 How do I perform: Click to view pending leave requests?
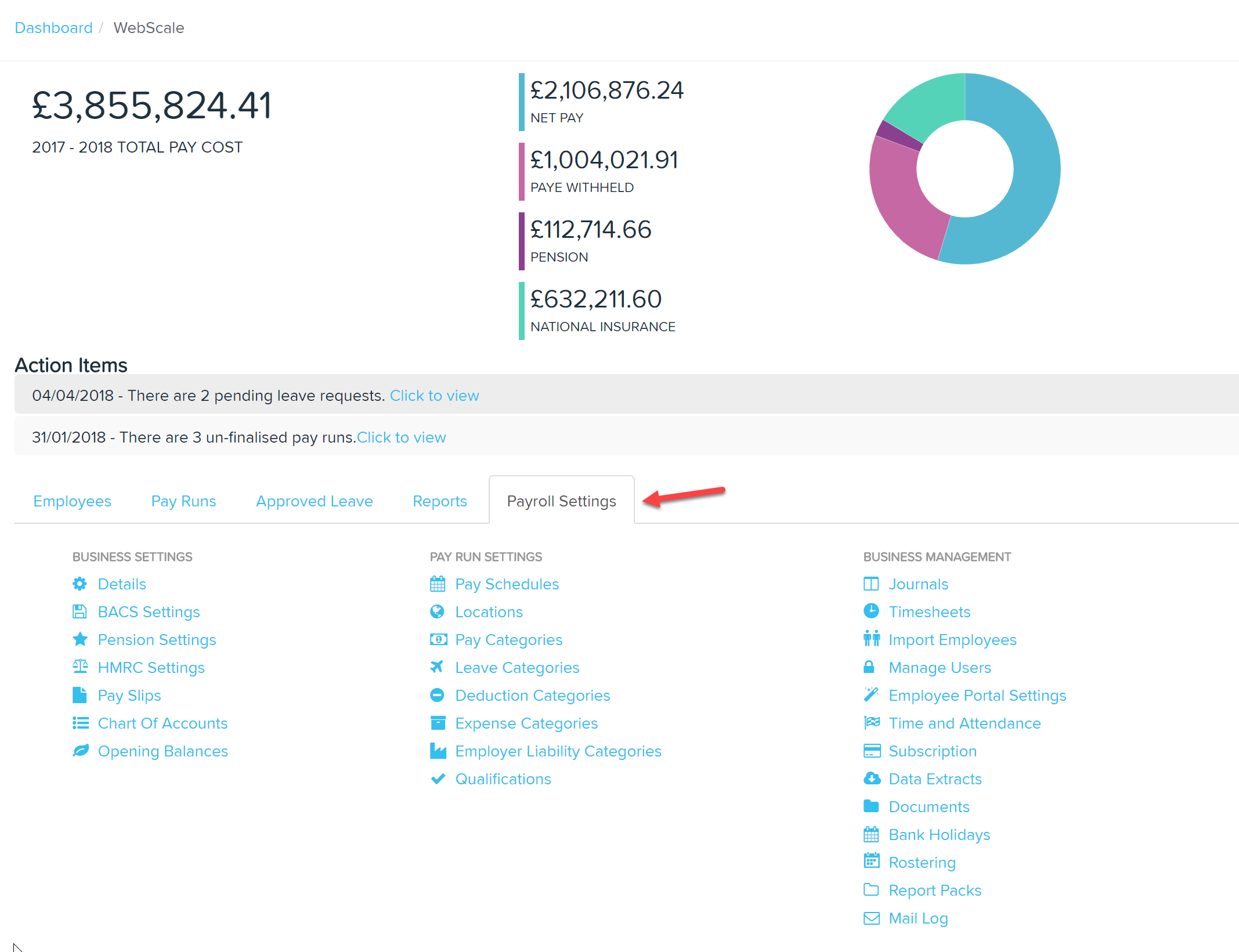[434, 395]
